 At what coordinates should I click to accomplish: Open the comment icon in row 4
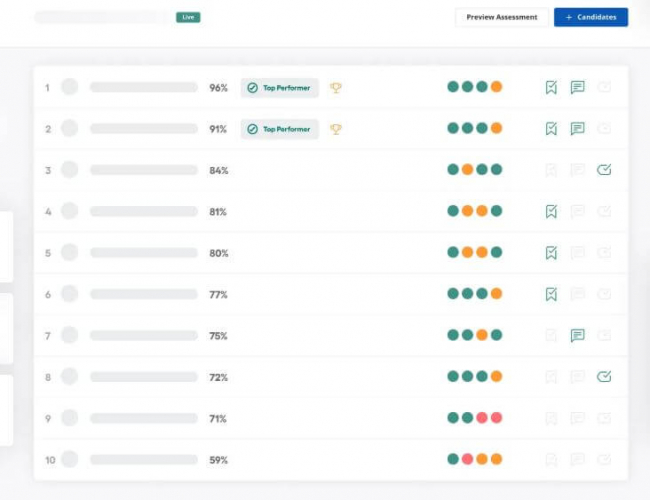[x=577, y=211]
